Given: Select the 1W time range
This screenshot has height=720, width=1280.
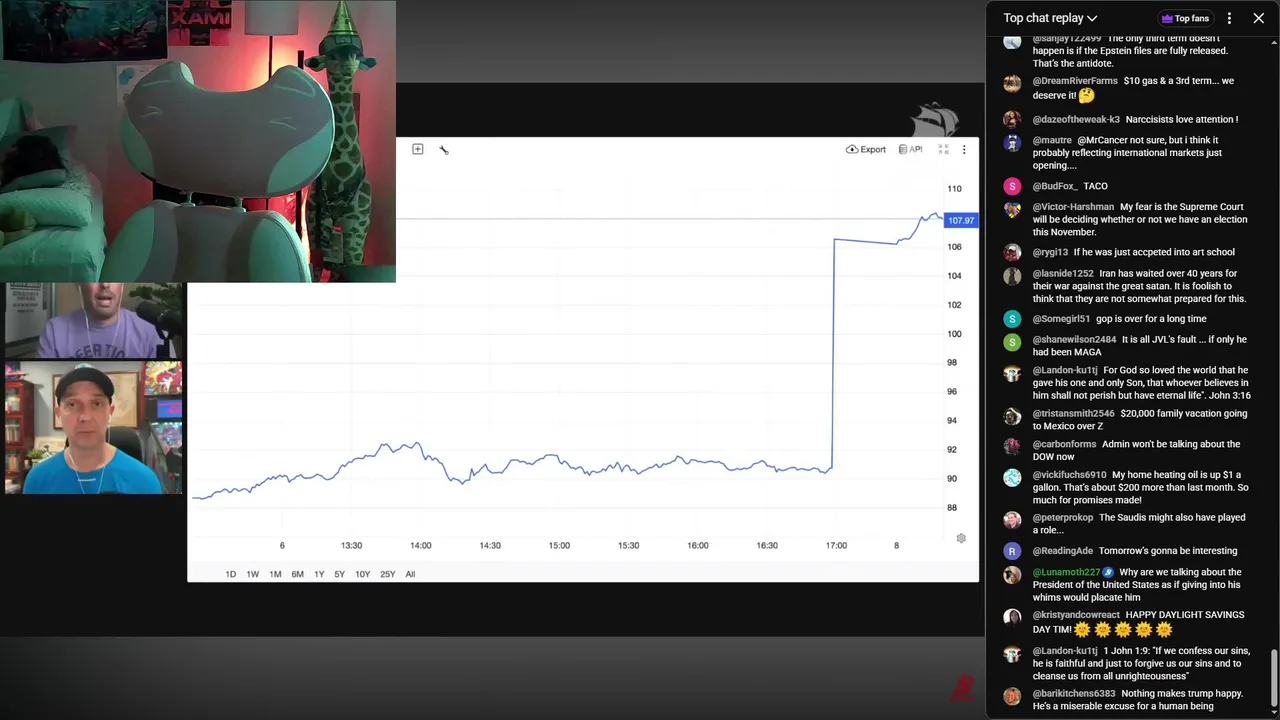Looking at the screenshot, I should (253, 574).
